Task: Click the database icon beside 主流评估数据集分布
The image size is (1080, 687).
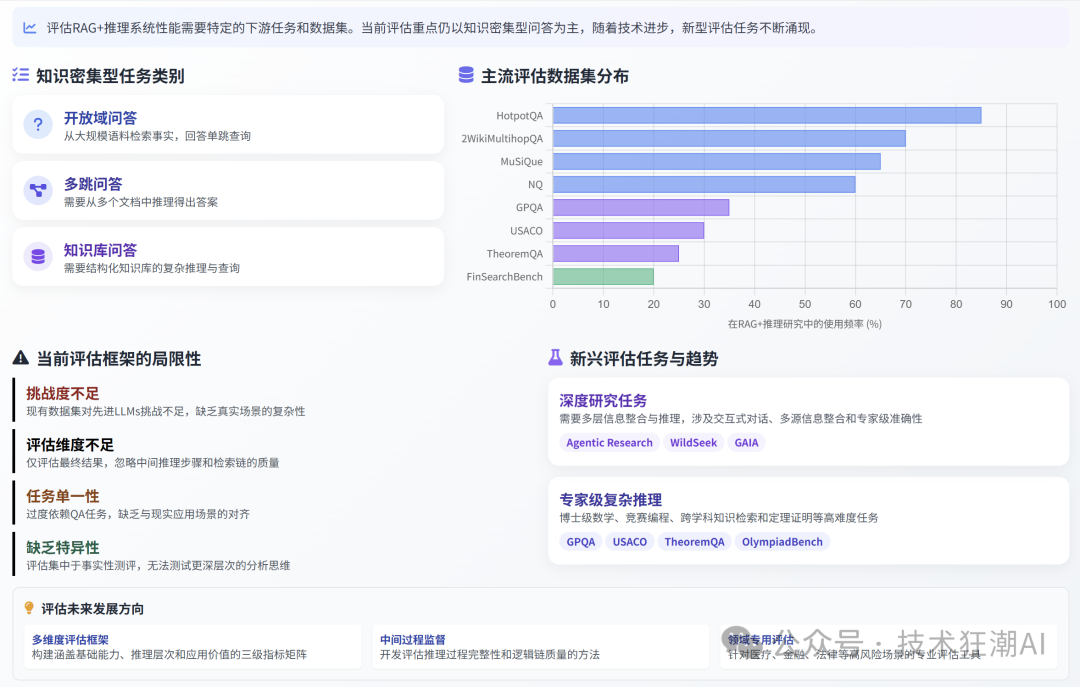Action: pos(466,75)
